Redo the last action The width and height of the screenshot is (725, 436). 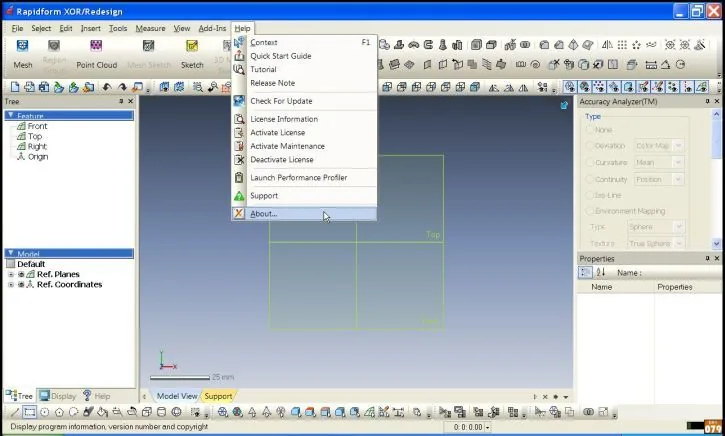tap(122, 87)
